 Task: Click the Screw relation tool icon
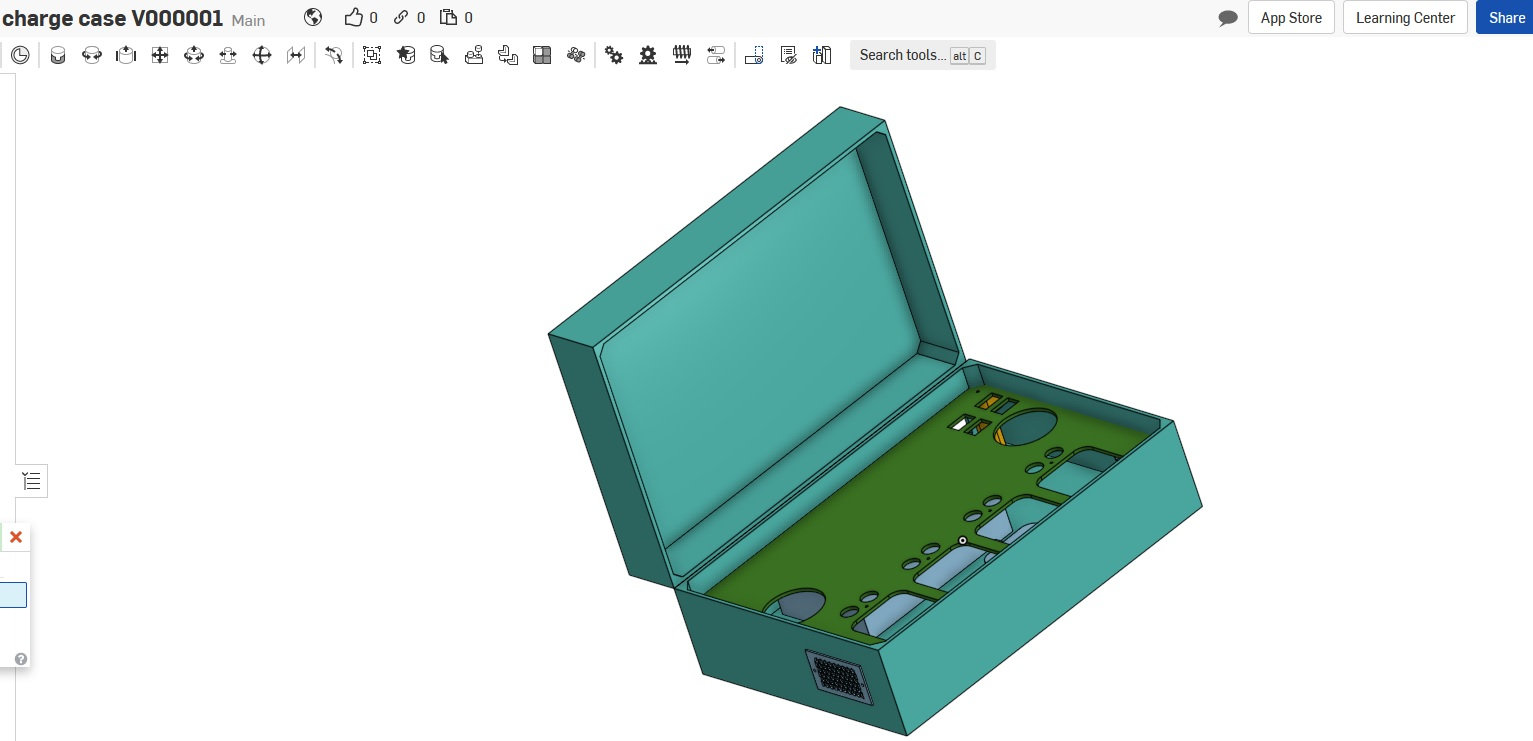[x=682, y=56]
